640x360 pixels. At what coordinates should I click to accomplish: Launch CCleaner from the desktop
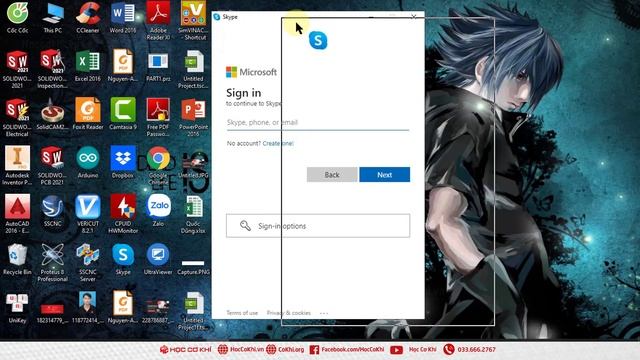pos(88,14)
